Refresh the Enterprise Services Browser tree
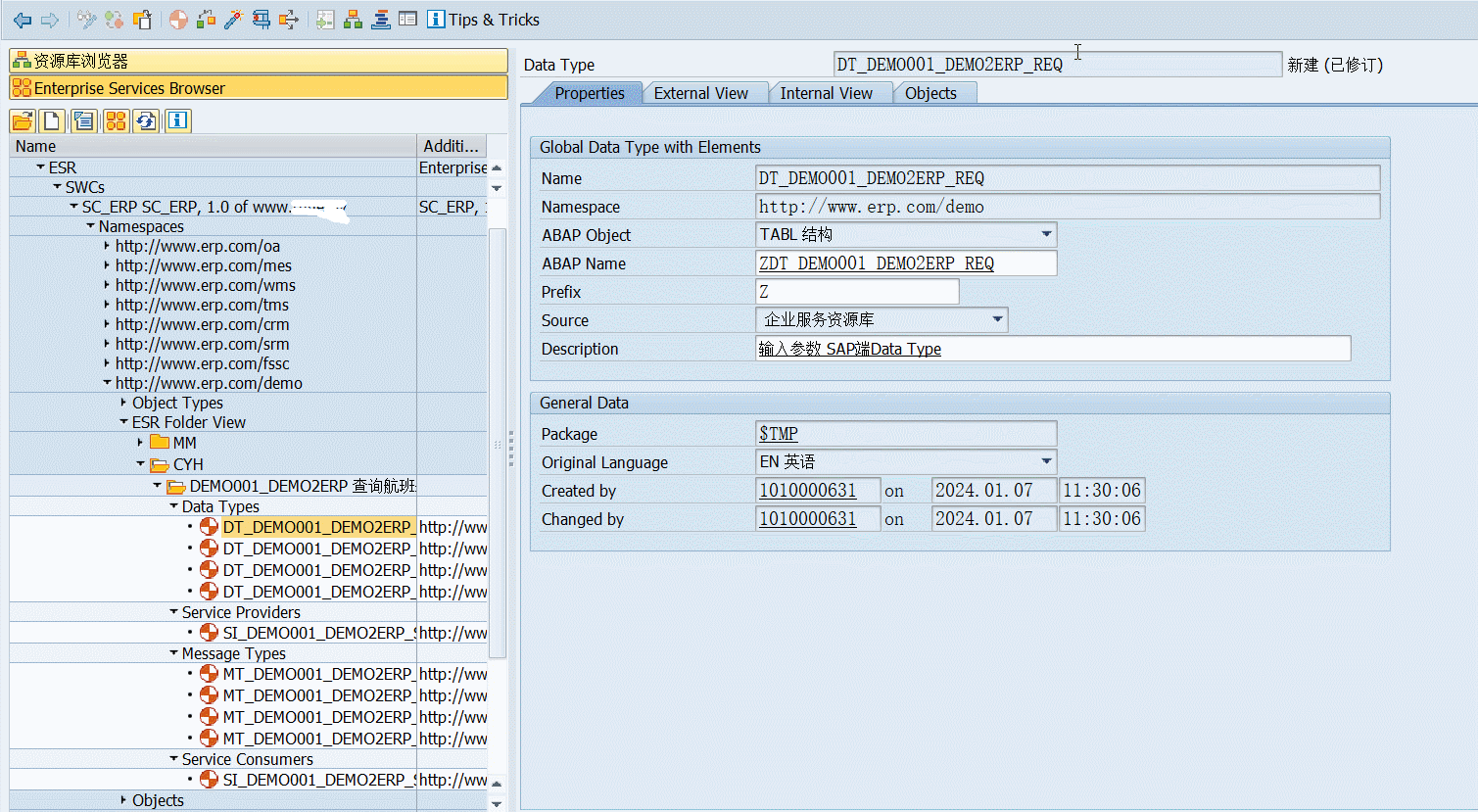Viewport: 1478px width, 812px height. 146,120
